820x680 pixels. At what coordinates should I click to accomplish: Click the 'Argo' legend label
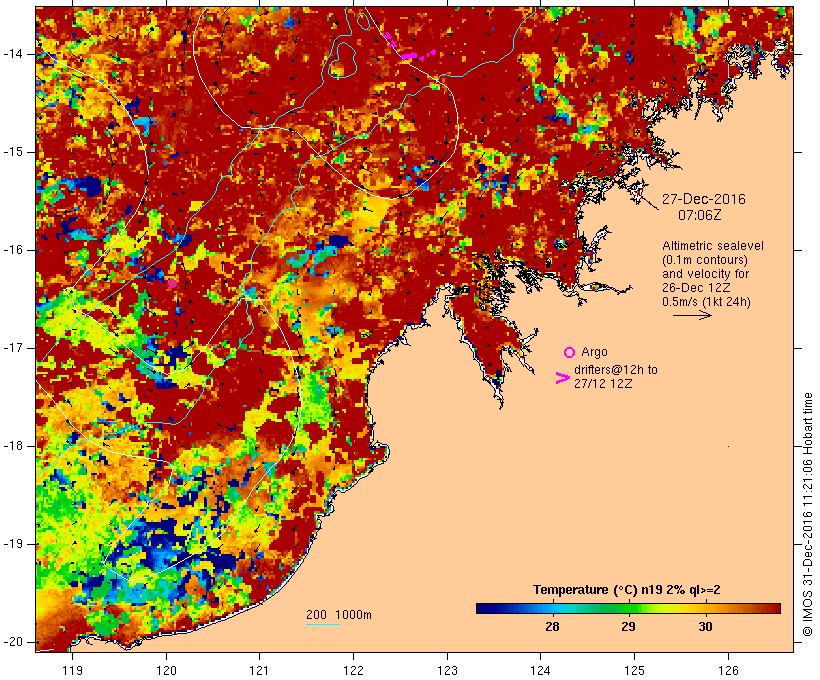tap(594, 353)
